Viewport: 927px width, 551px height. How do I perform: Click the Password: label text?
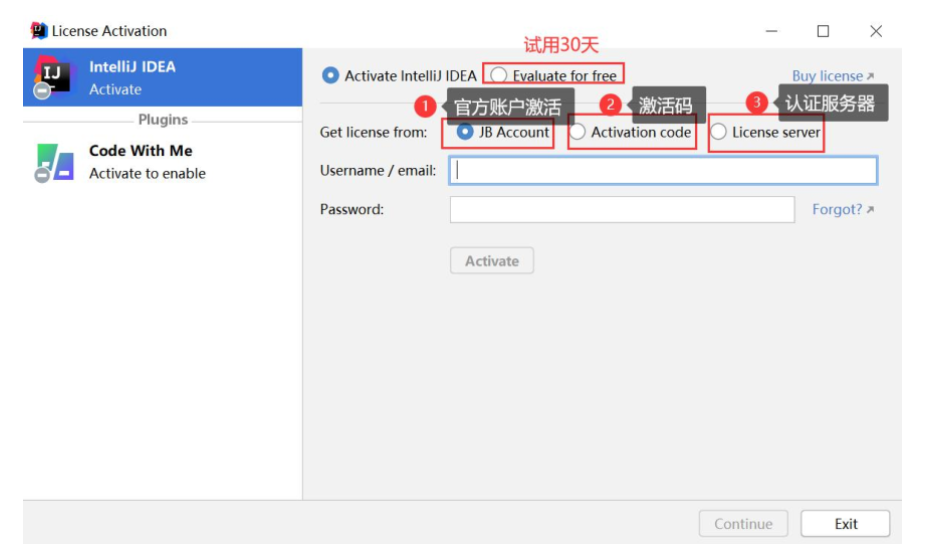(x=352, y=209)
